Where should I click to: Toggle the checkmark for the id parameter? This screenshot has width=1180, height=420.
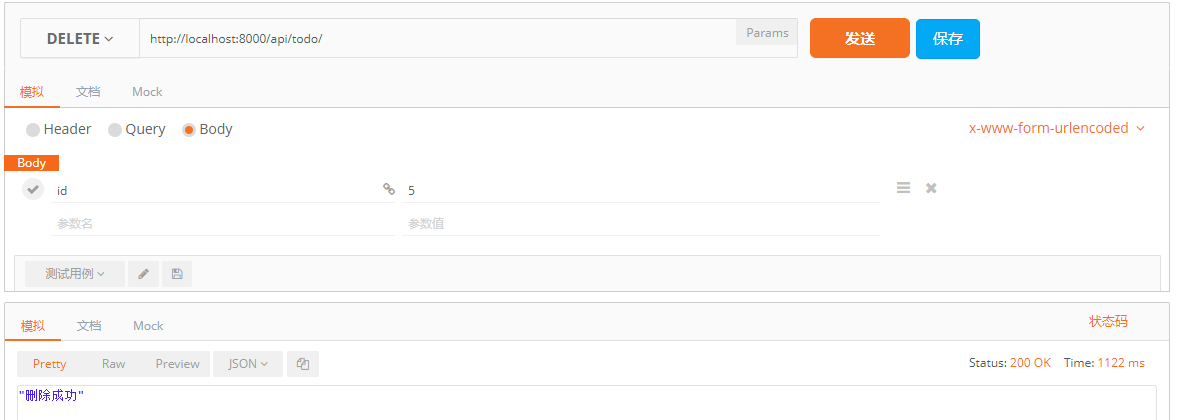coord(32,190)
